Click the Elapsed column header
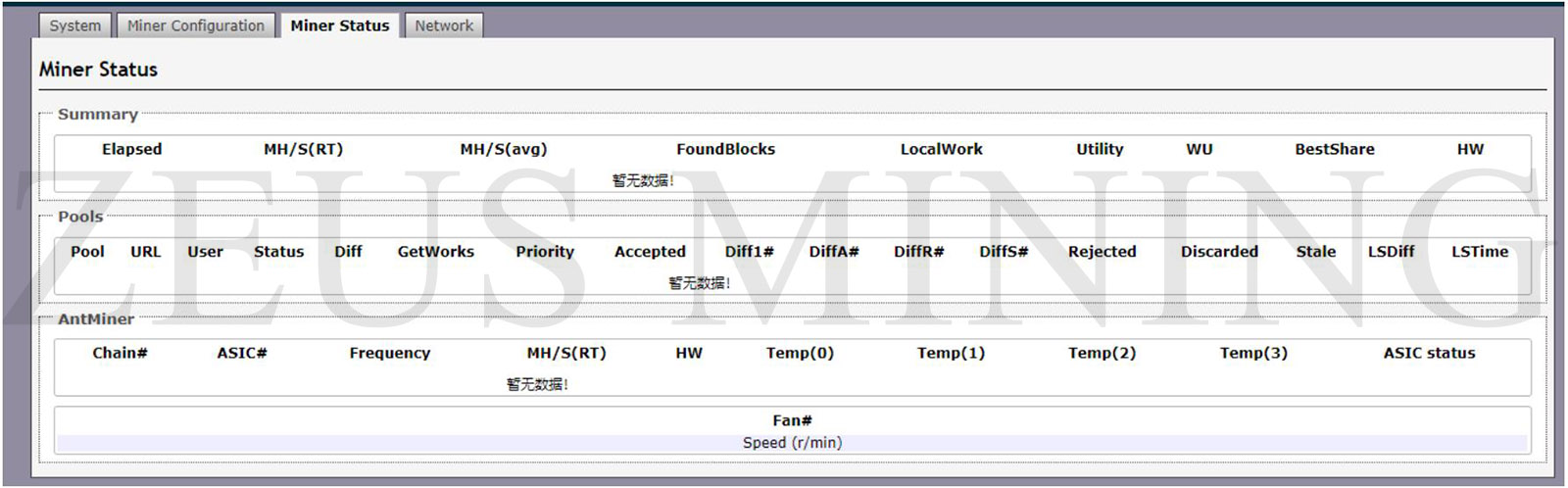 coord(132,149)
